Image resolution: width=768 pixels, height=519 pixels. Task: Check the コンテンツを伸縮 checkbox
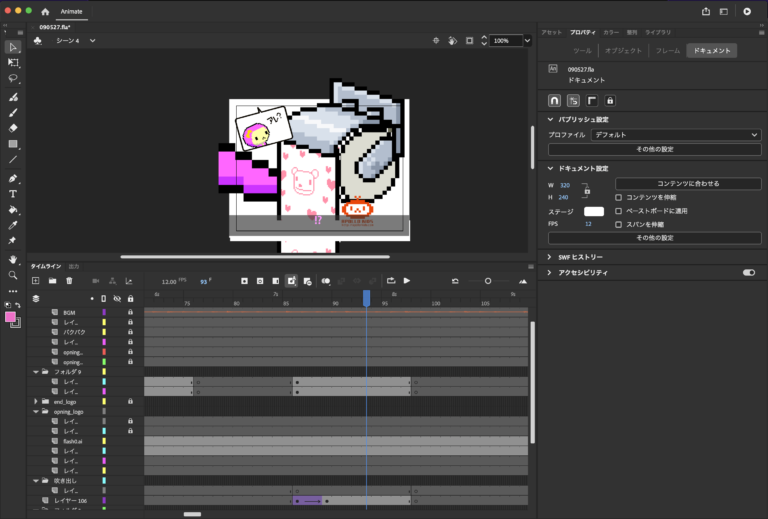tap(619, 197)
